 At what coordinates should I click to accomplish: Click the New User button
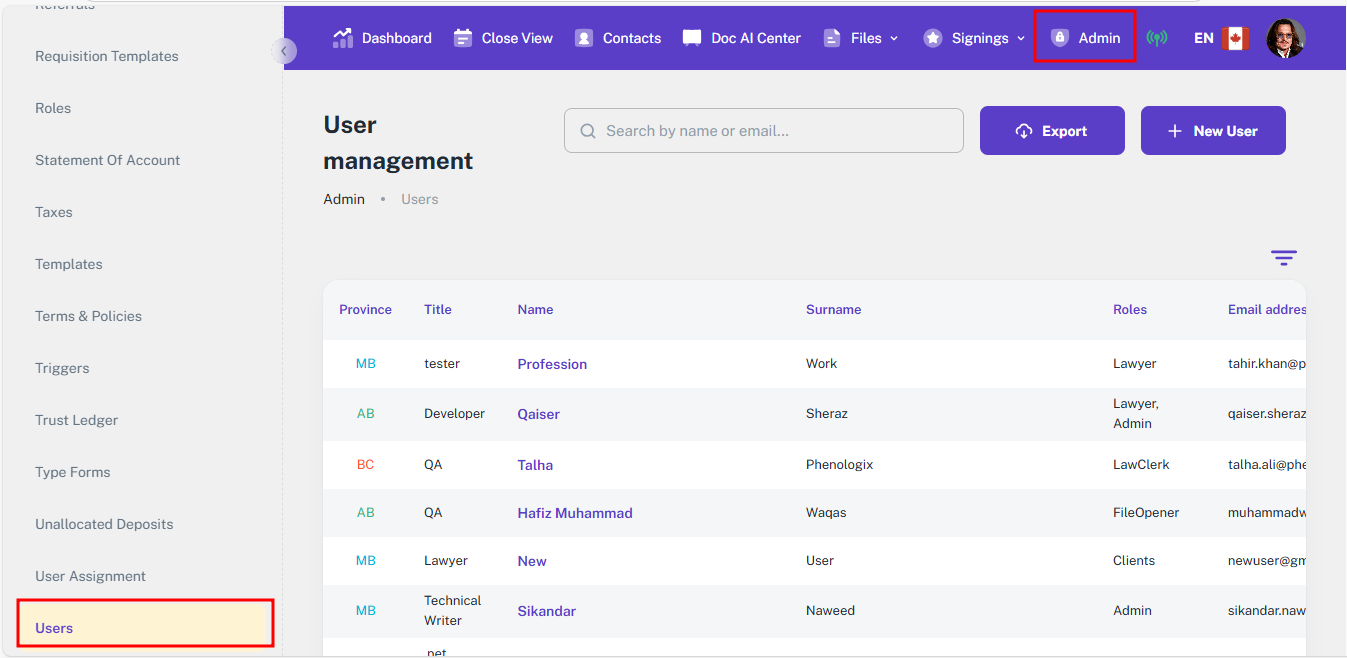(x=1213, y=131)
